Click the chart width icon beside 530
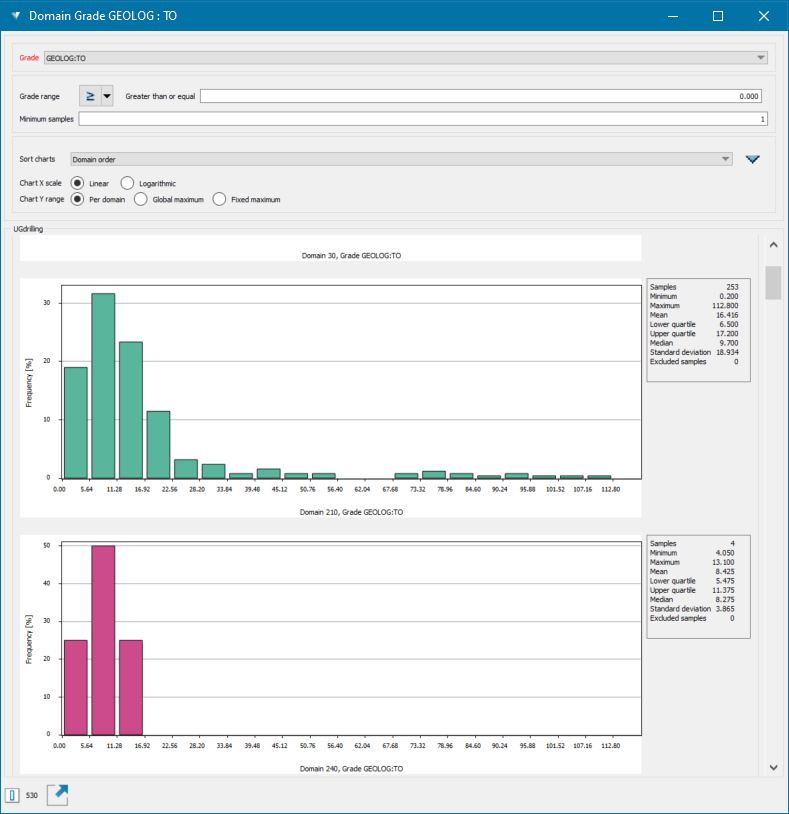This screenshot has height=814, width=789. (13, 795)
